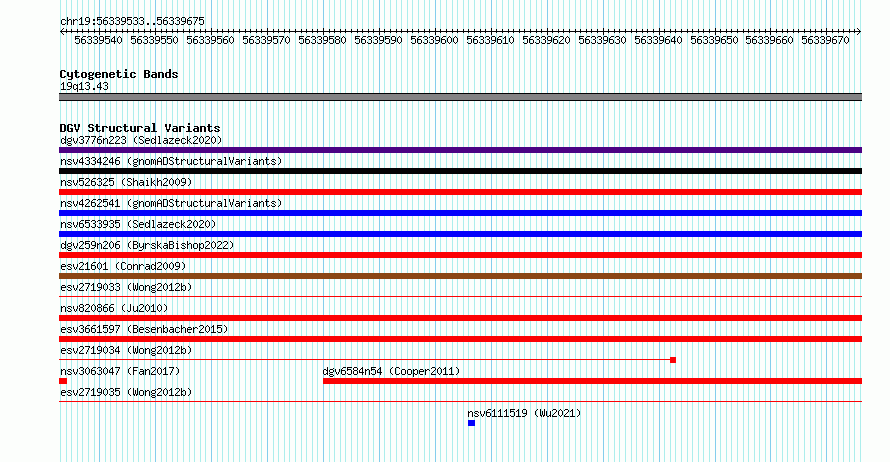Screen dimensions: 890x462
Task: Click ruler position 56339540
Action: point(98,40)
